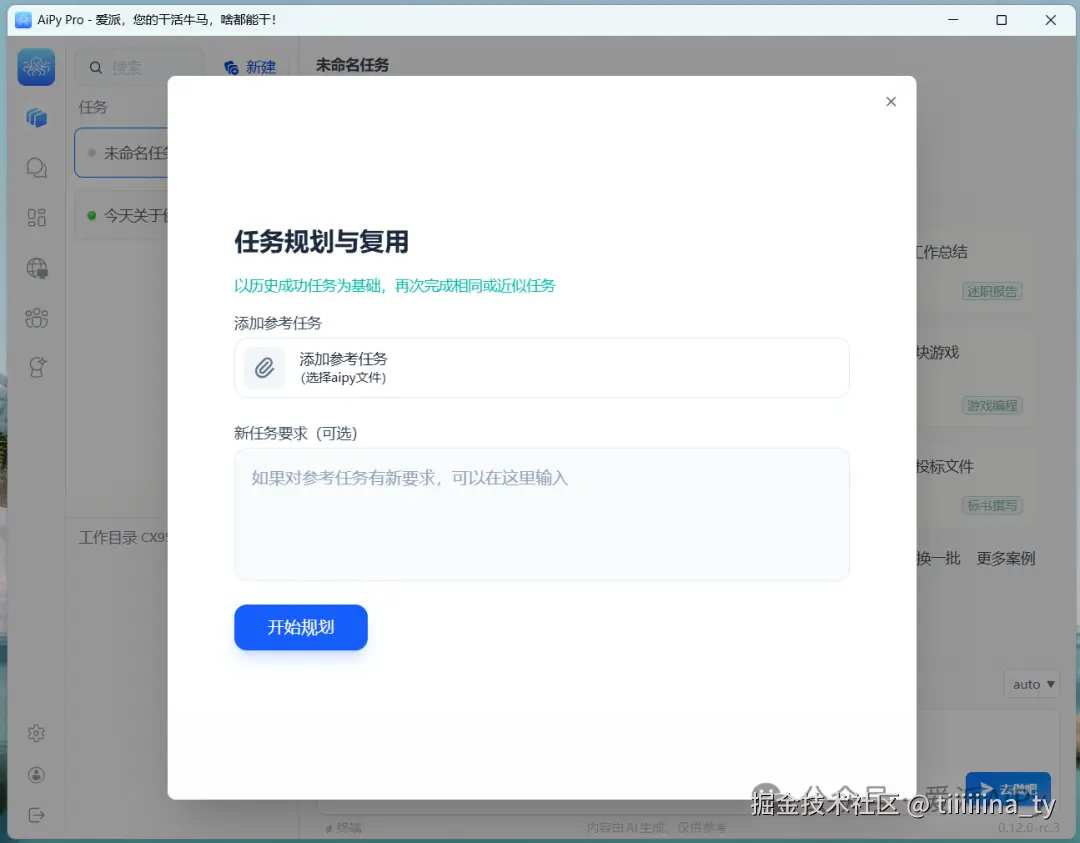Close the 任务规划与复用 dialog
Viewport: 1080px width, 843px height.
click(891, 101)
